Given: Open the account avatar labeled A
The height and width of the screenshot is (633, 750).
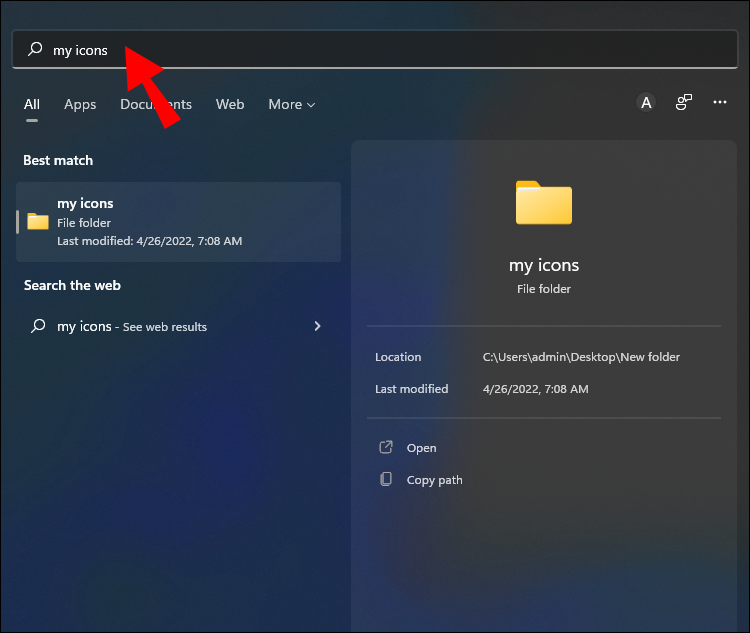Looking at the screenshot, I should click(646, 102).
